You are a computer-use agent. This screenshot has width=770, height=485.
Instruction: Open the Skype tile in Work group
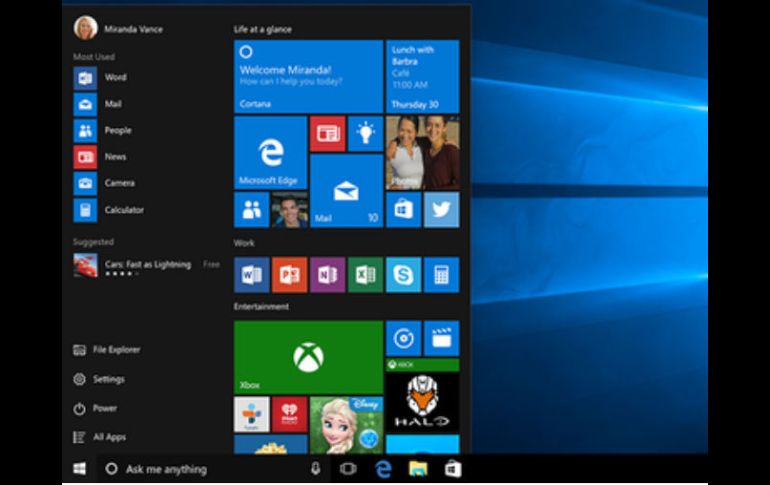403,274
